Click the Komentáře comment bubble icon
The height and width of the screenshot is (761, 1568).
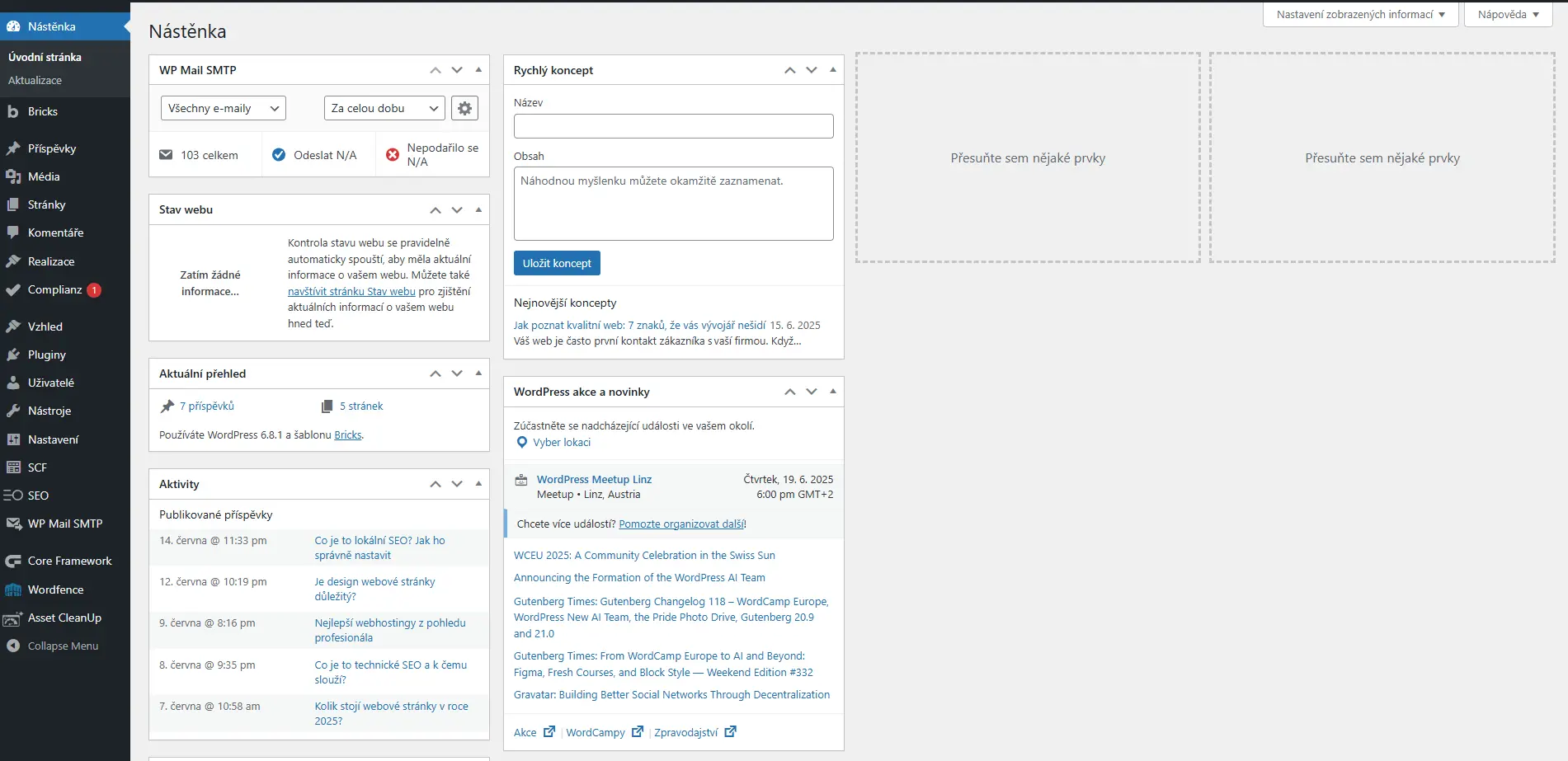[x=13, y=233]
